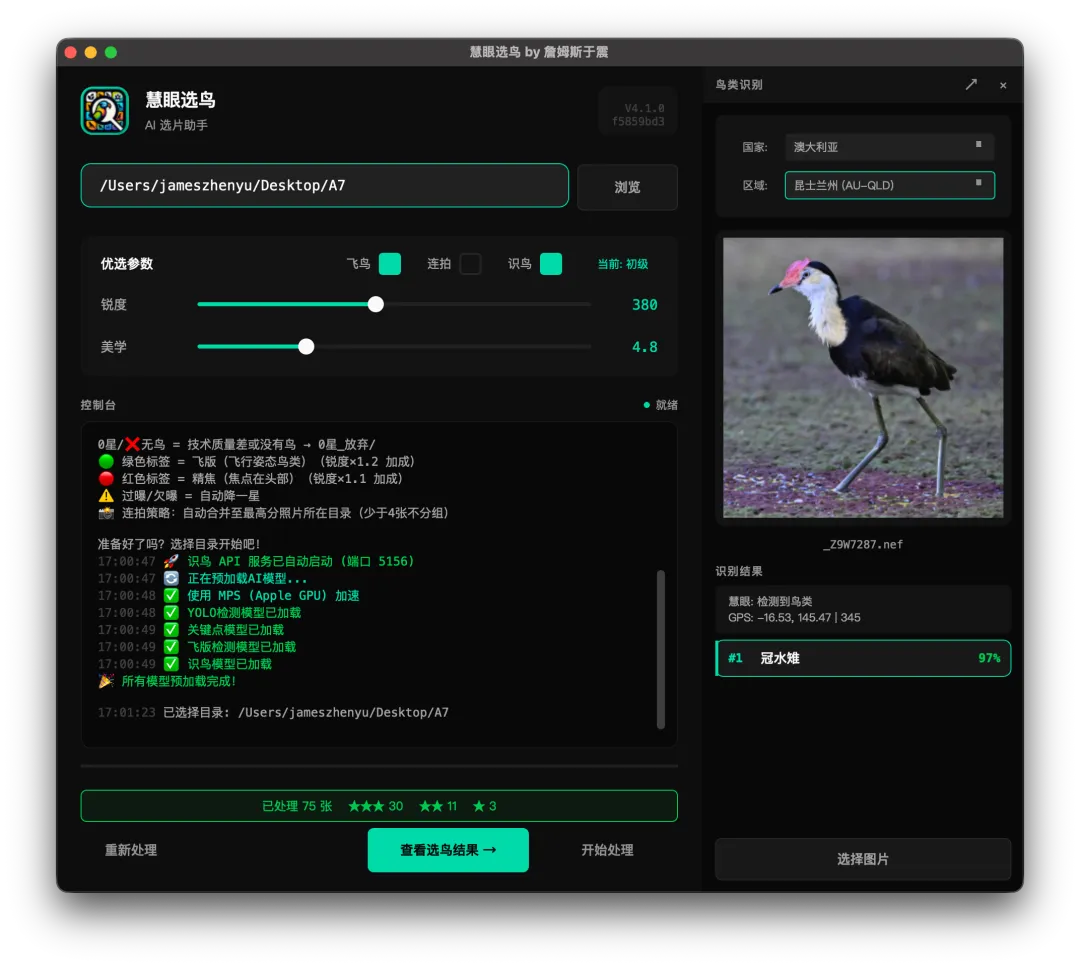Screen dimensions: 1080x967
Task: Click the party popper icon beside 所有模型预加载完成
Action: [x=106, y=681]
